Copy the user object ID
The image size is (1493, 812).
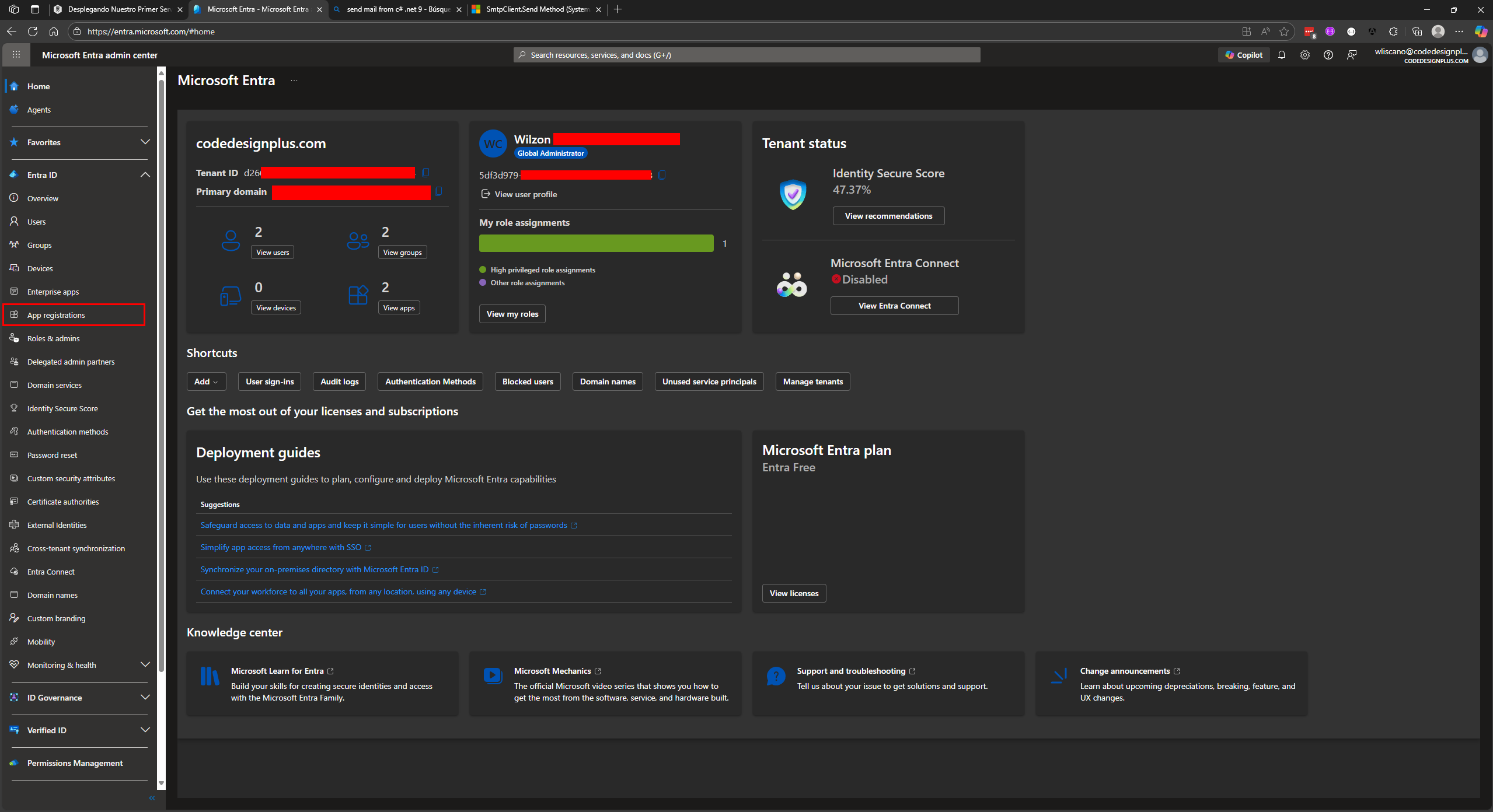click(662, 175)
